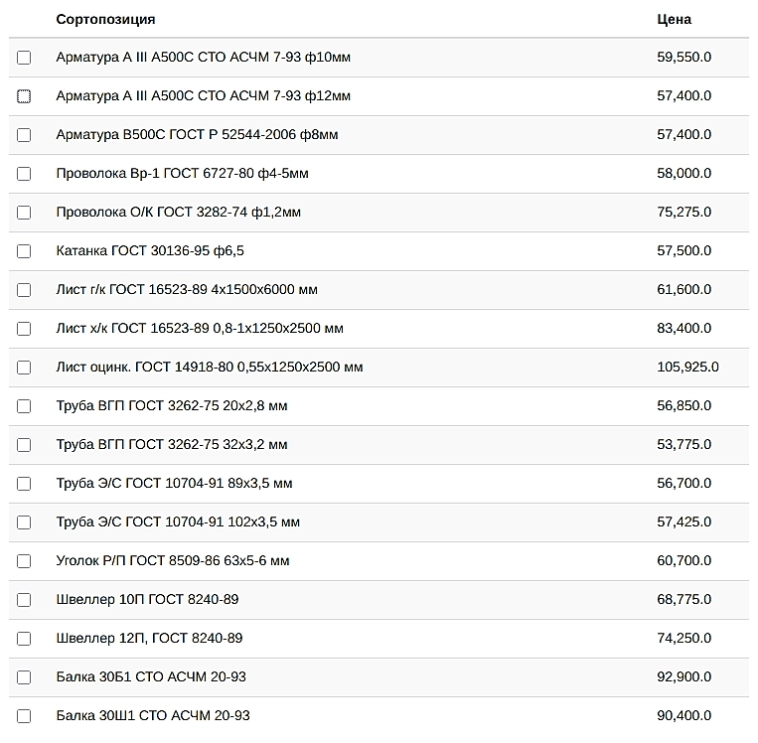The width and height of the screenshot is (758, 743).
Task: Select checkbox for Труба ВГП 20х2,8 мм
Action: pyautogui.click(x=24, y=406)
